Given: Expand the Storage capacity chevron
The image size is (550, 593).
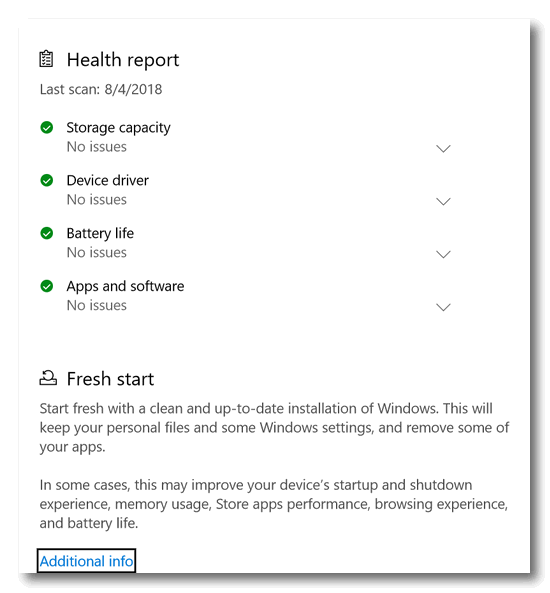Looking at the screenshot, I should [443, 148].
